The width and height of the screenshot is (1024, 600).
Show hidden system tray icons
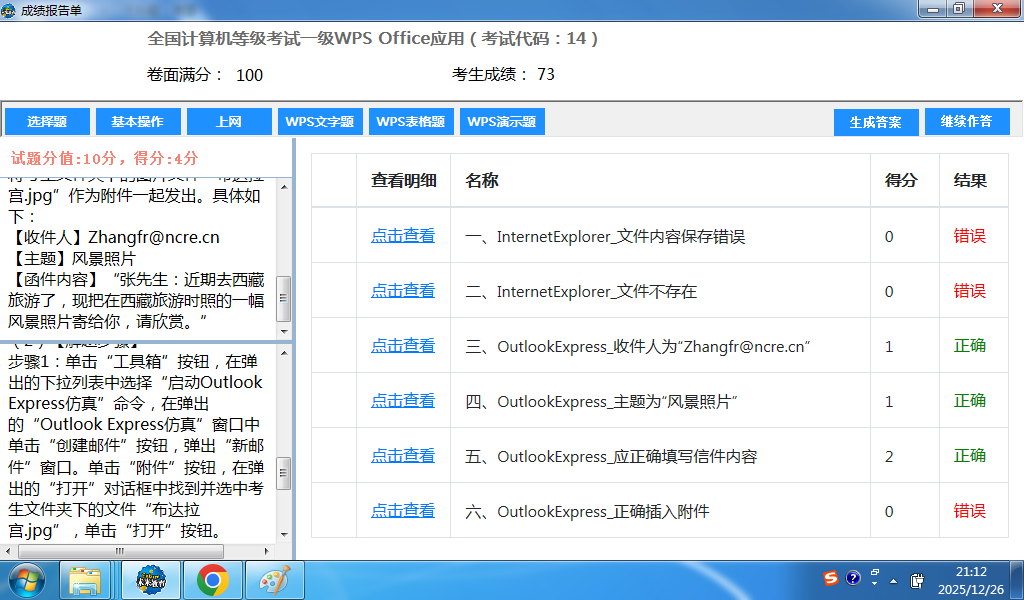(x=893, y=581)
